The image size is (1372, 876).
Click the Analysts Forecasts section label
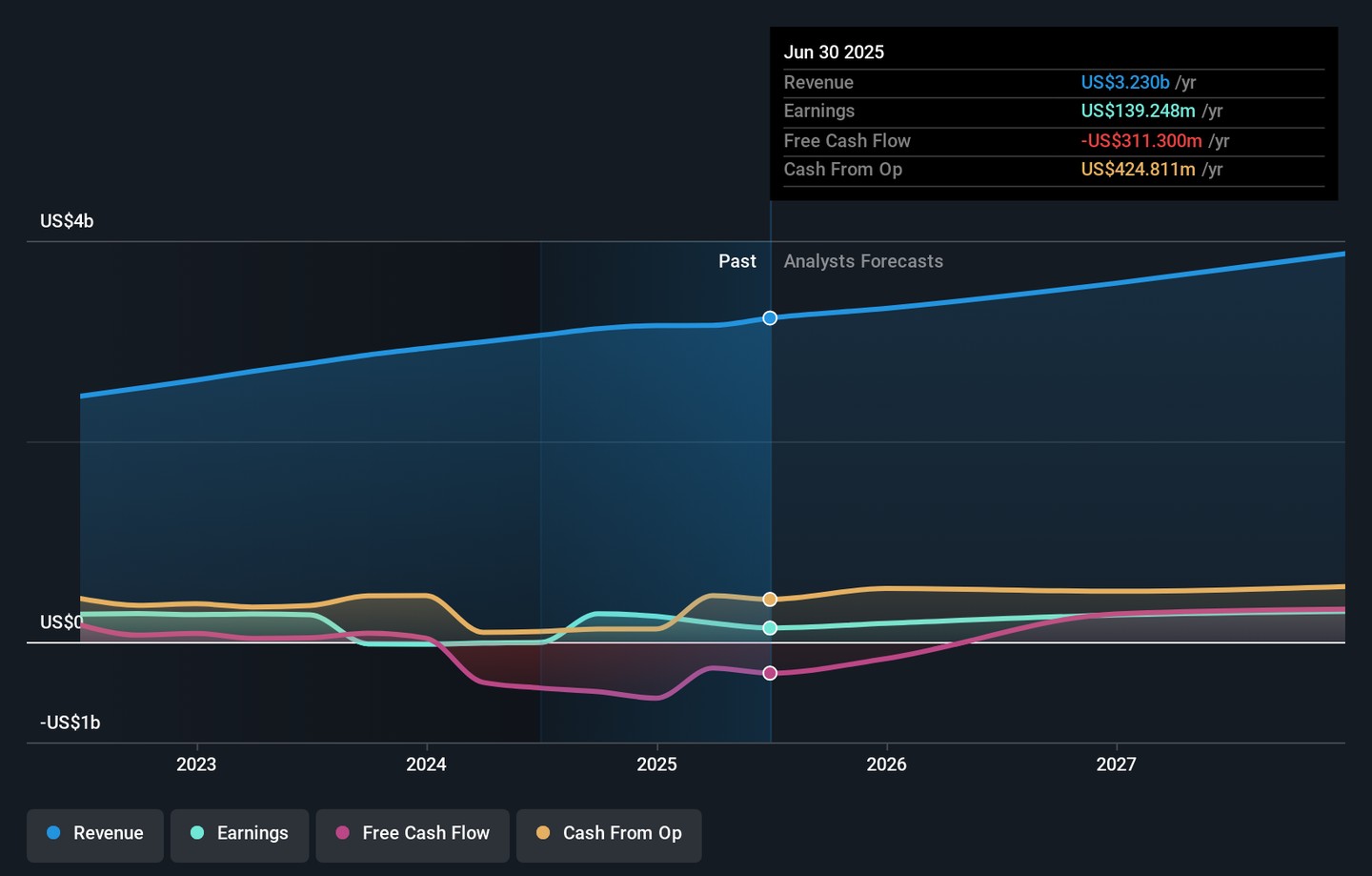[x=863, y=261]
